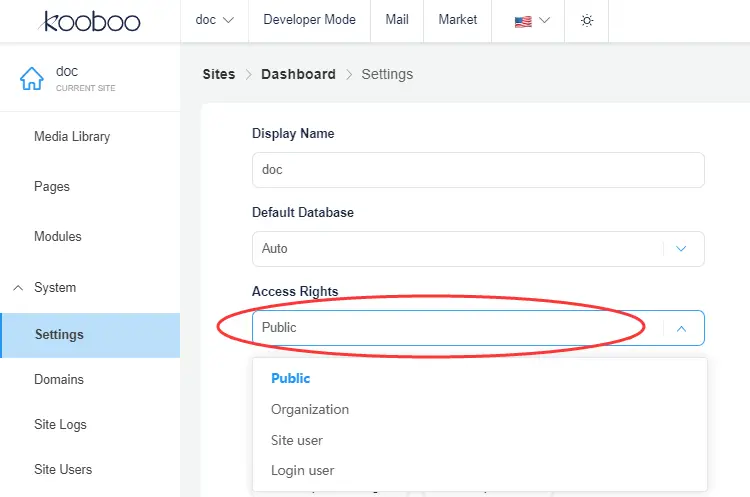The height and width of the screenshot is (497, 750).
Task: Open Developer Mode
Action: point(309,20)
